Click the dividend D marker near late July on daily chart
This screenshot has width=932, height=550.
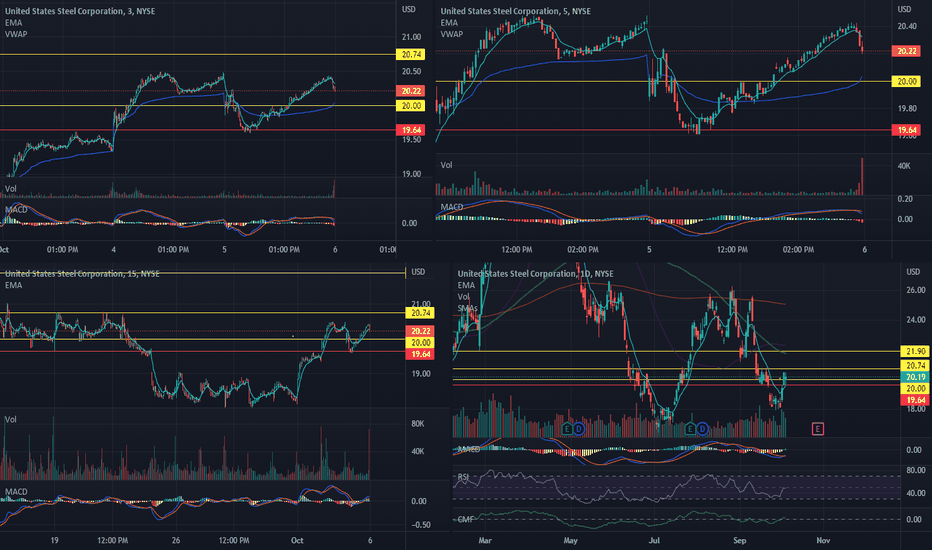tap(702, 429)
